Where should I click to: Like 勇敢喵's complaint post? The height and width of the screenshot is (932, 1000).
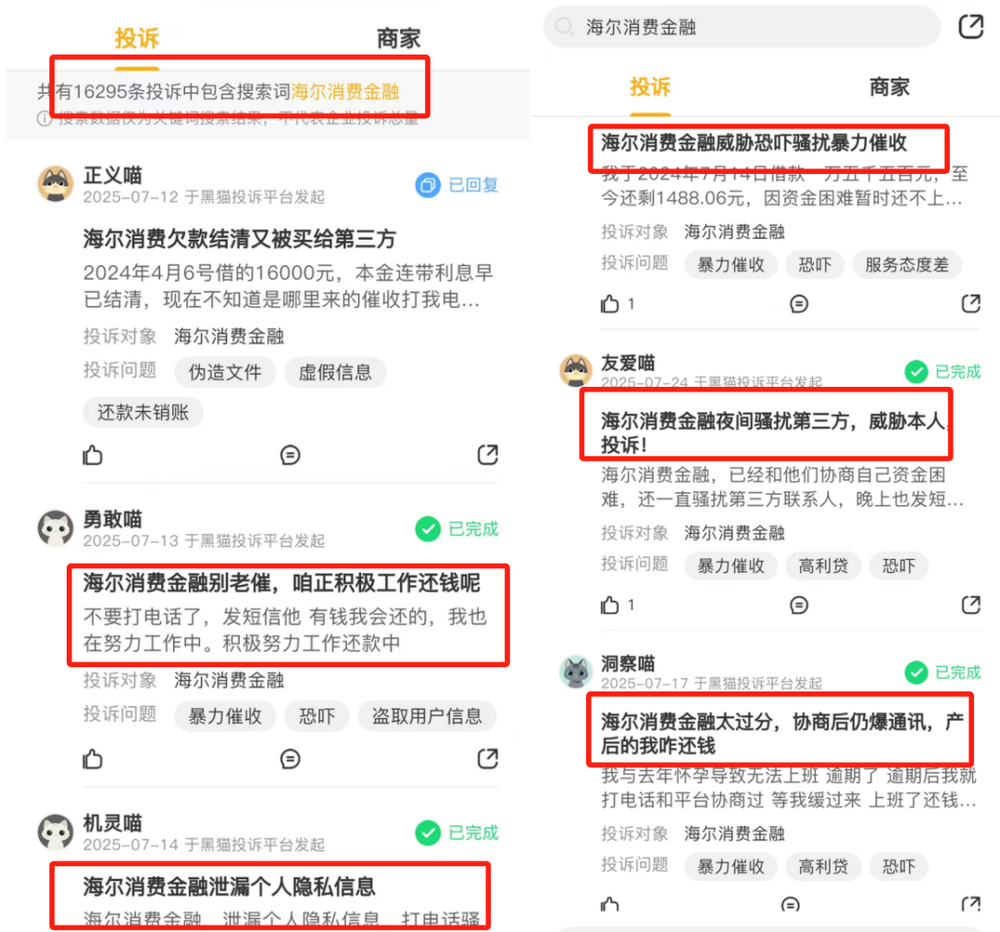92,758
